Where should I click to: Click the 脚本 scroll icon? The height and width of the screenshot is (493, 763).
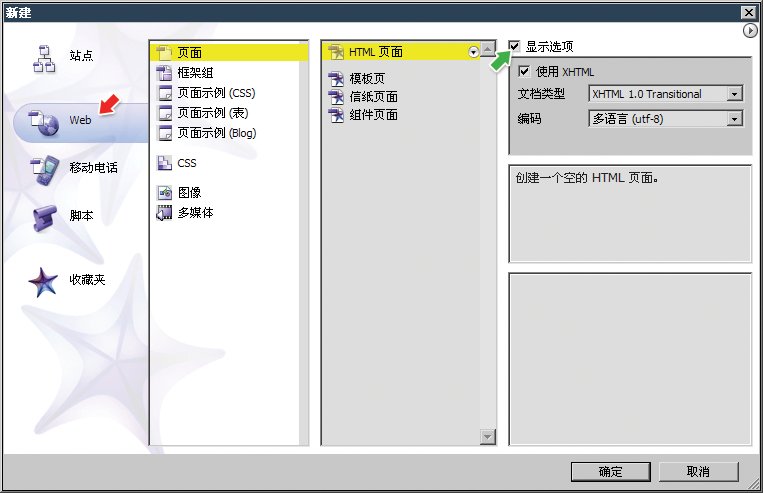[x=45, y=218]
